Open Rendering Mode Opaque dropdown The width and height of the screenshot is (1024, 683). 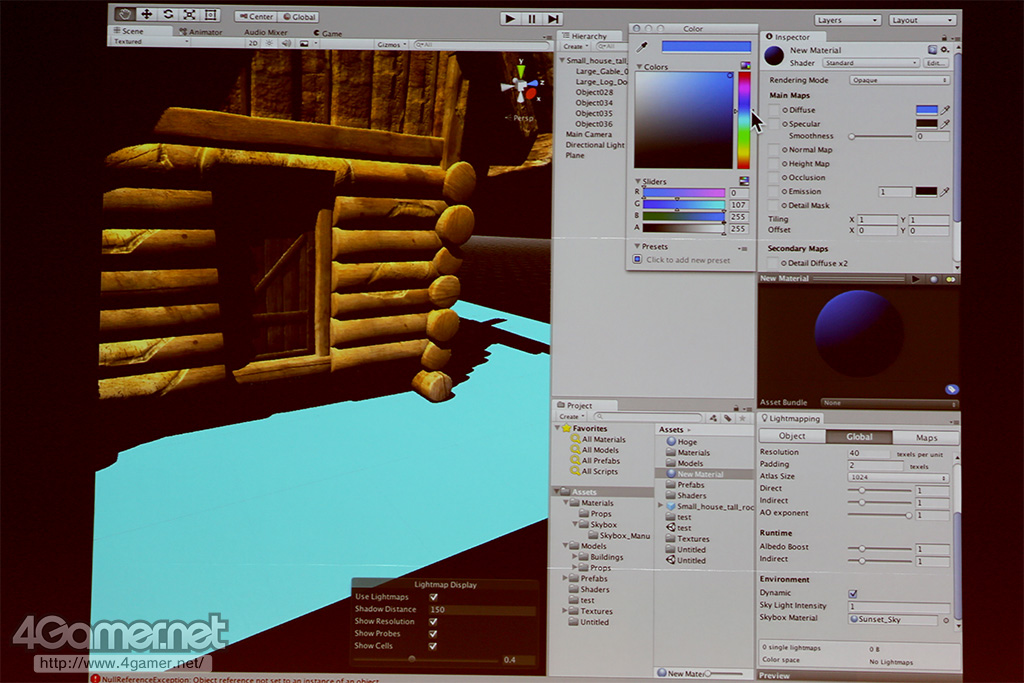click(899, 80)
